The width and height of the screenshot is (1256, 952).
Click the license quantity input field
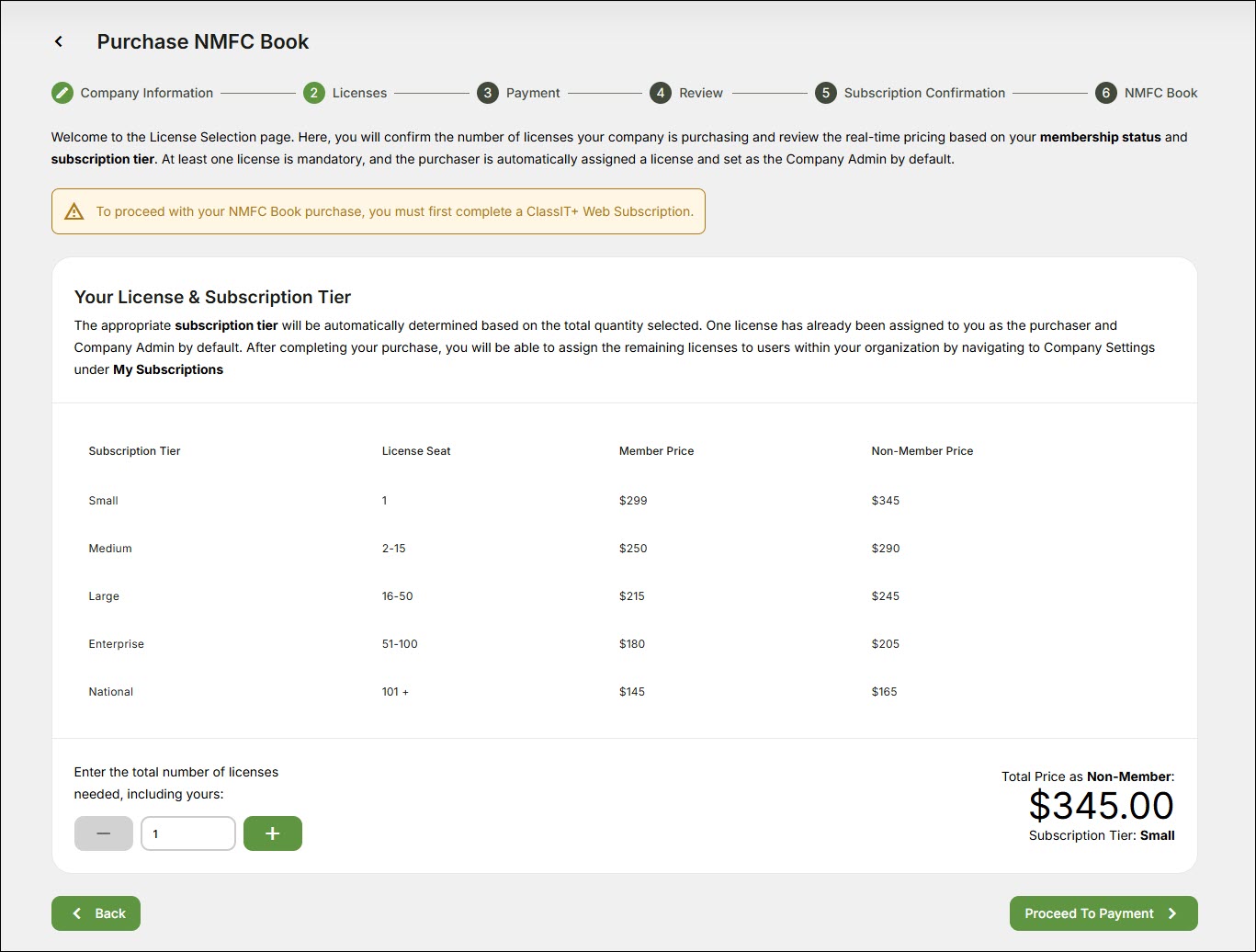point(187,833)
